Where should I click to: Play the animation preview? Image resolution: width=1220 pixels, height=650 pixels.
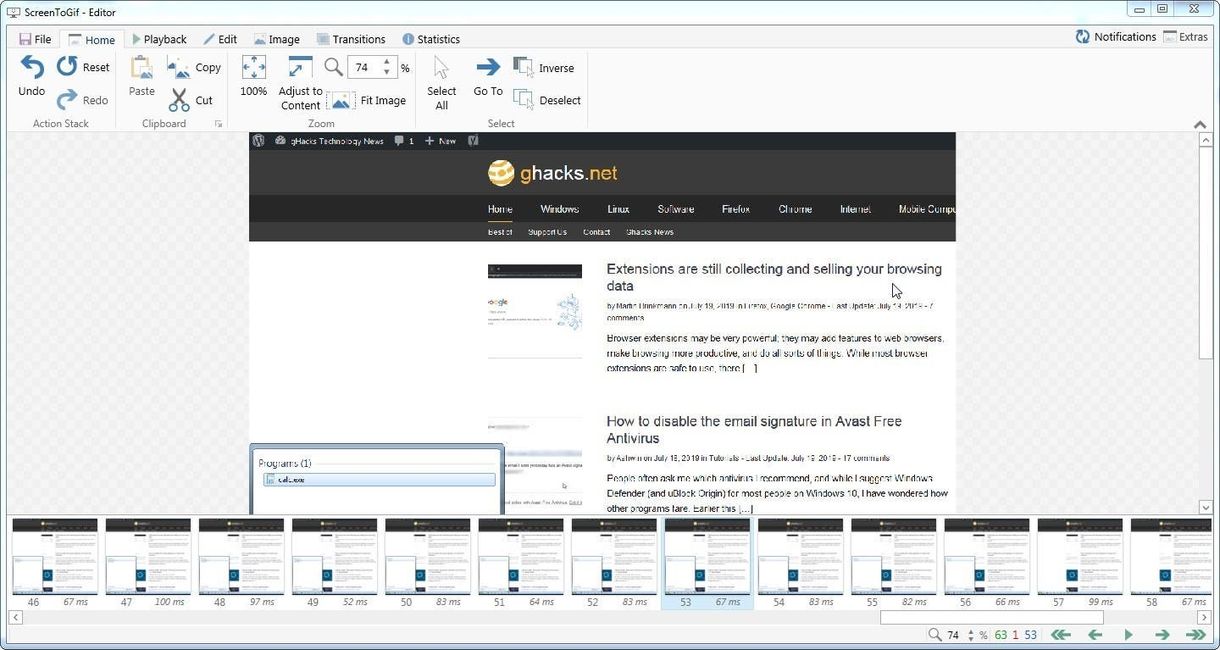point(1128,635)
